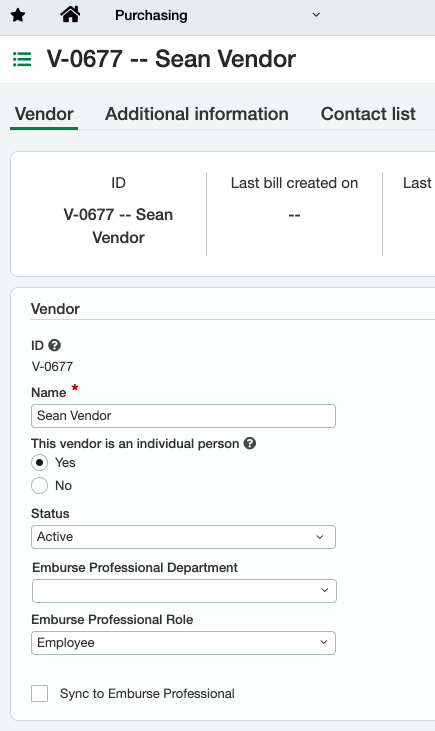Enable Sync to Emburse Professional checkbox
This screenshot has height=731, width=435.
(40, 693)
